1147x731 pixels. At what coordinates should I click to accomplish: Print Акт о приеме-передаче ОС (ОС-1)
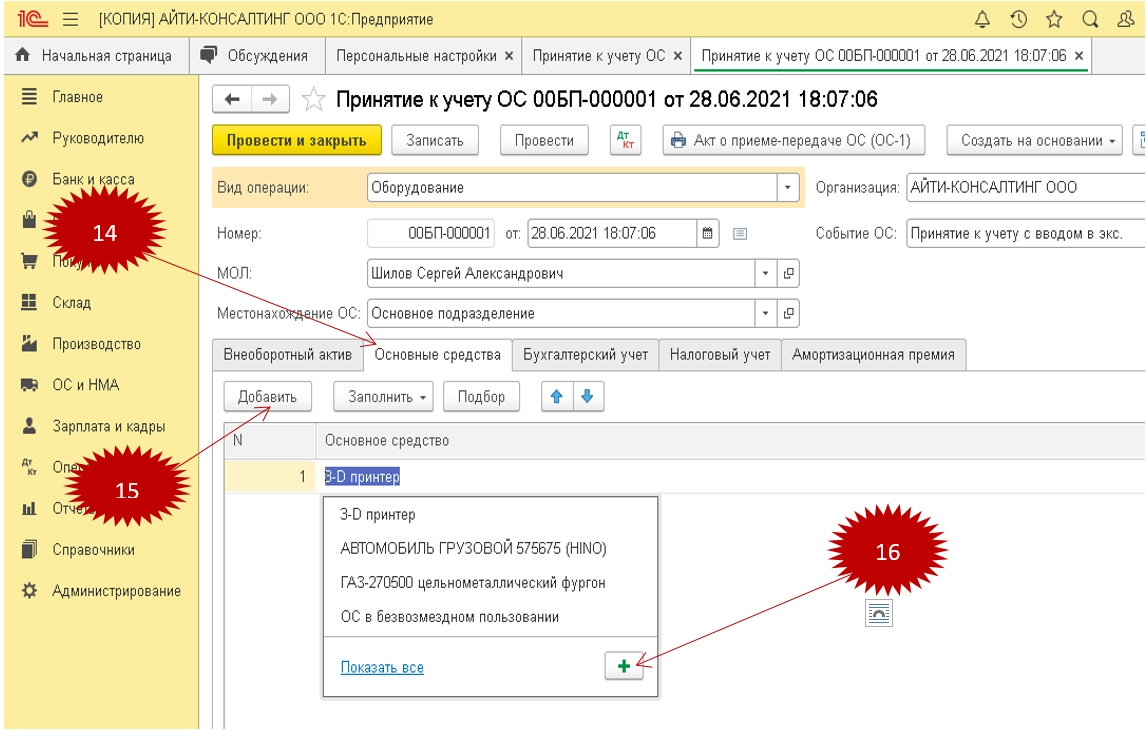(x=794, y=140)
